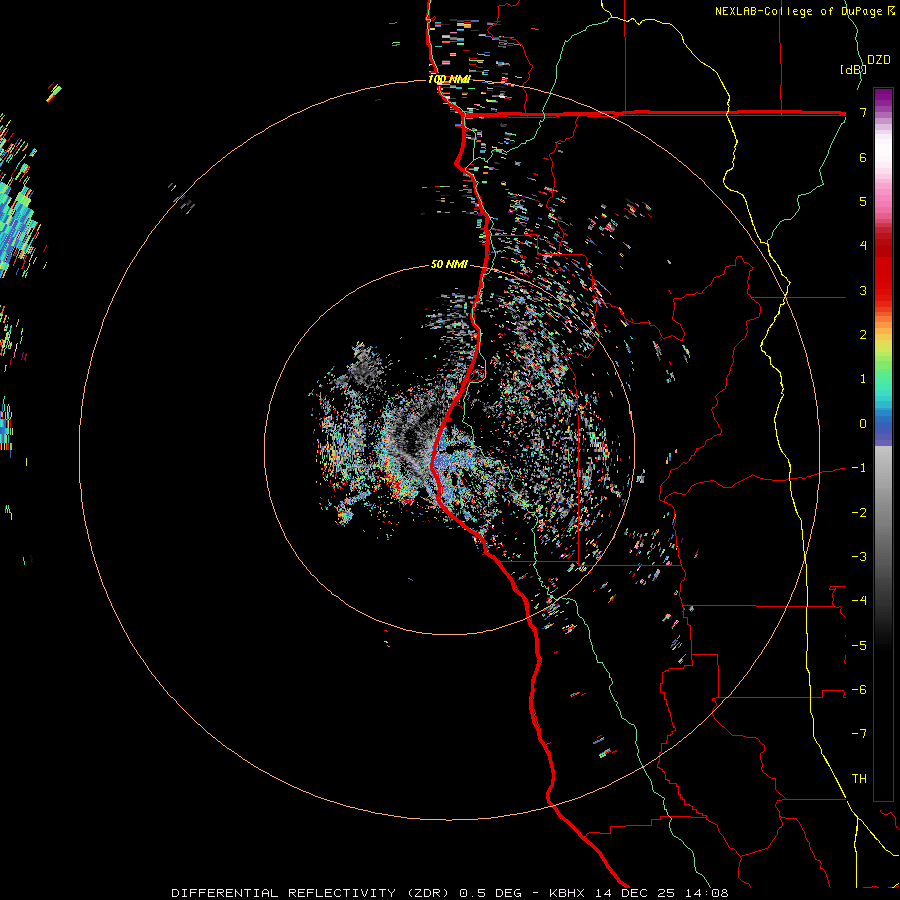The image size is (900, 900).
Task: Click the DZD product label above scale
Action: coord(879,60)
